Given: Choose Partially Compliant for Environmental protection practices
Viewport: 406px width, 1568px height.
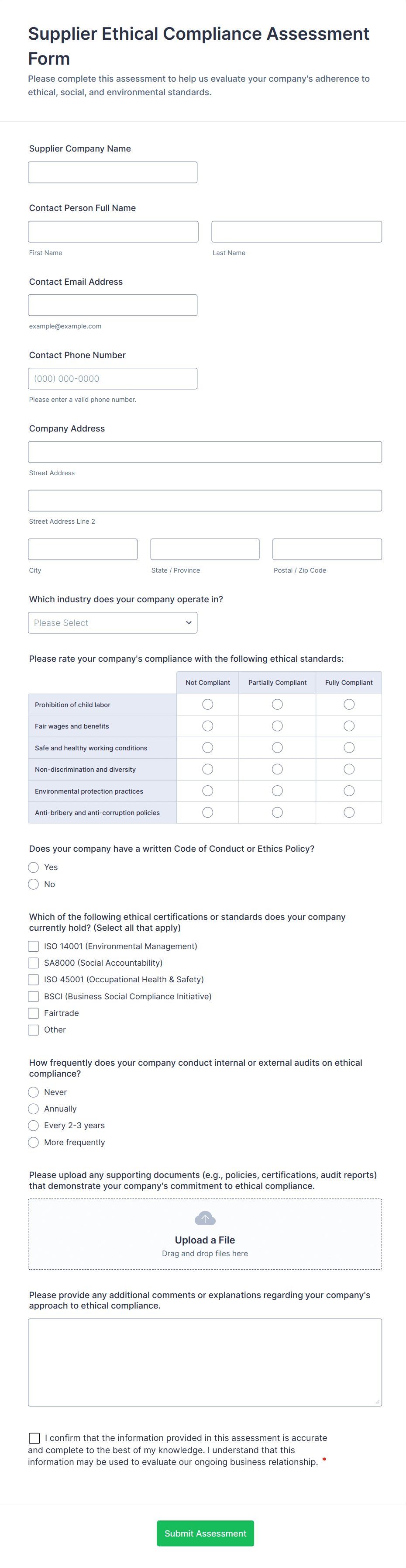Looking at the screenshot, I should 277,791.
